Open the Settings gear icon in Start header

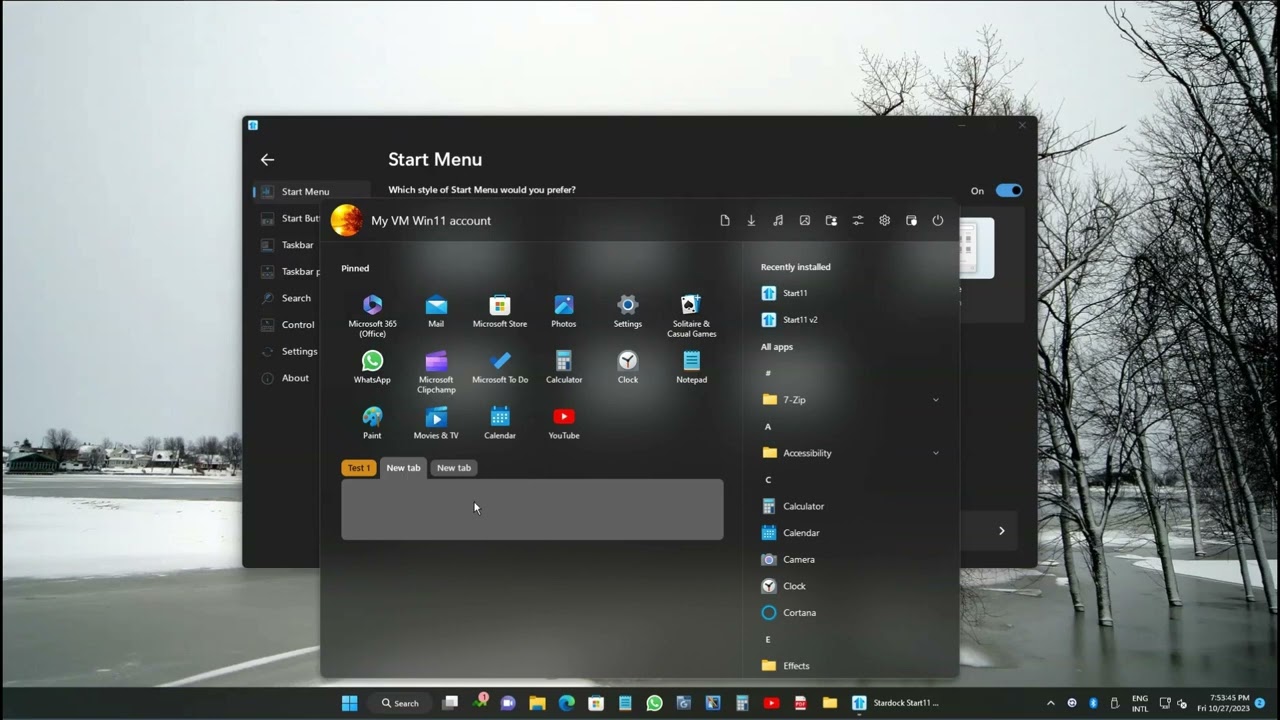(x=884, y=221)
